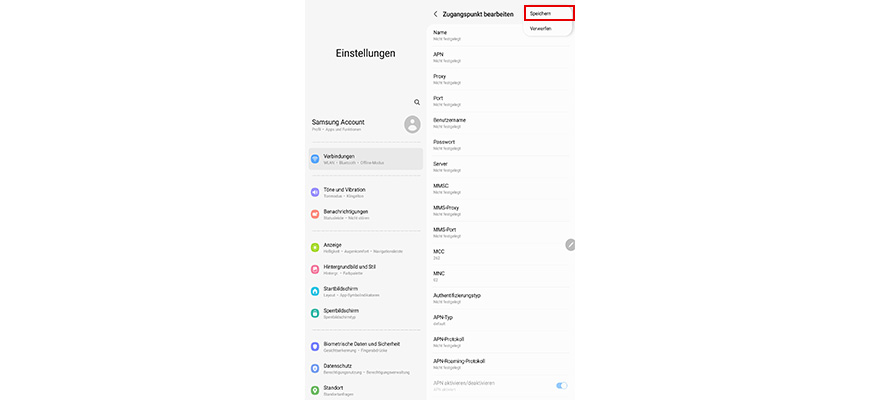Open Hintergrundbild und Stil settings

tap(366, 269)
